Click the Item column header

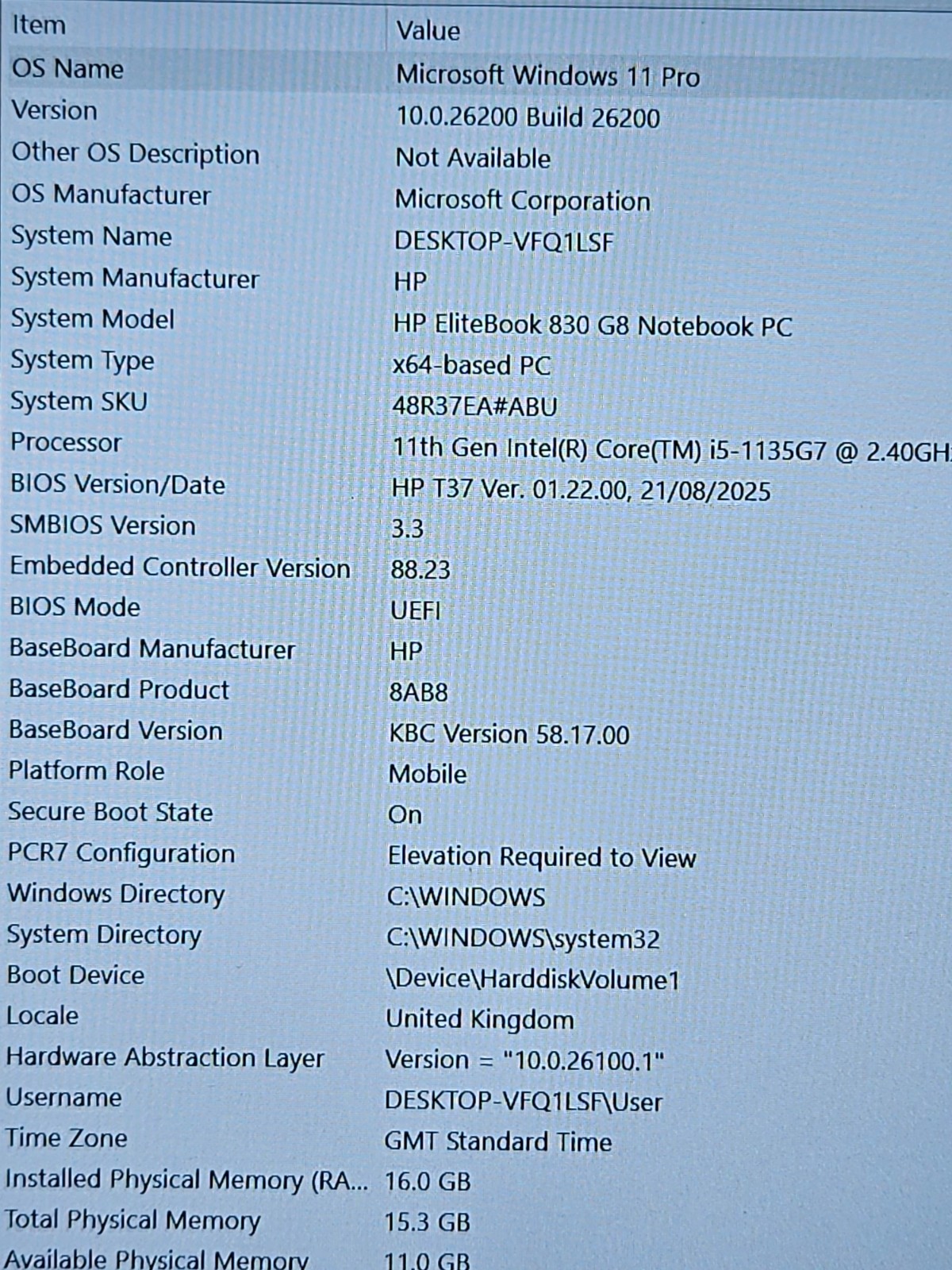point(38,25)
